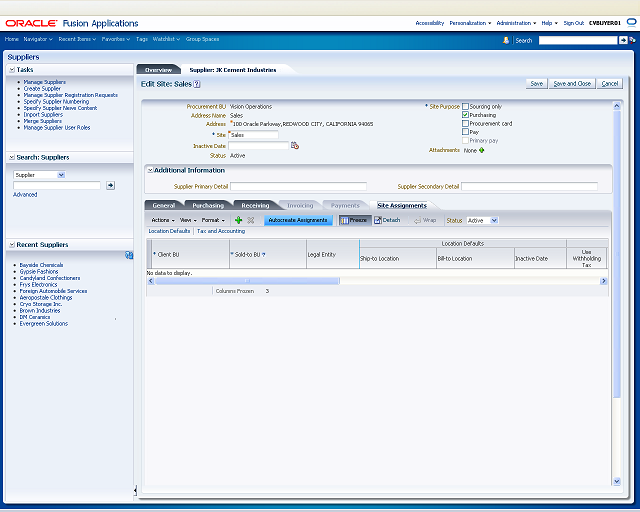Open the Navigator menu
Screen dimensions: 640x512
38,39
